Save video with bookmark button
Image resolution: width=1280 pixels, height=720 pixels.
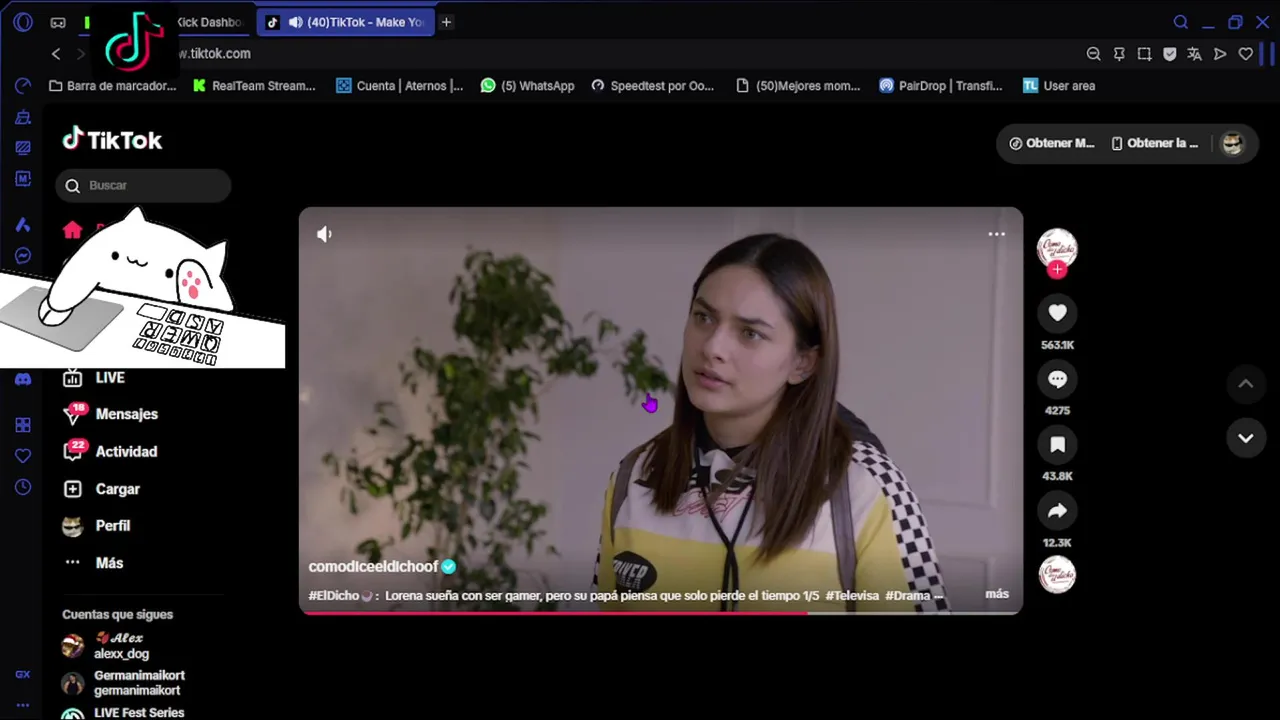point(1057,445)
